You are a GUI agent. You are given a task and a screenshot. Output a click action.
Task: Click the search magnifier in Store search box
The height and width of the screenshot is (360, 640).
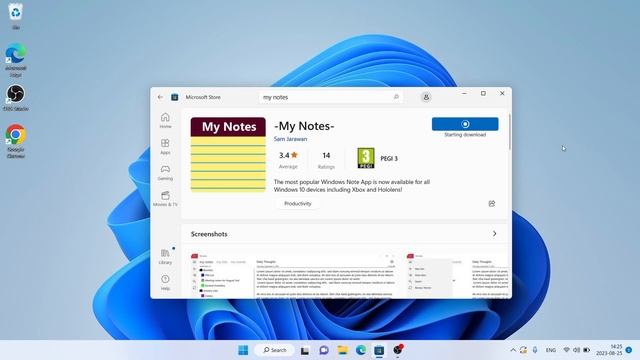coord(396,97)
